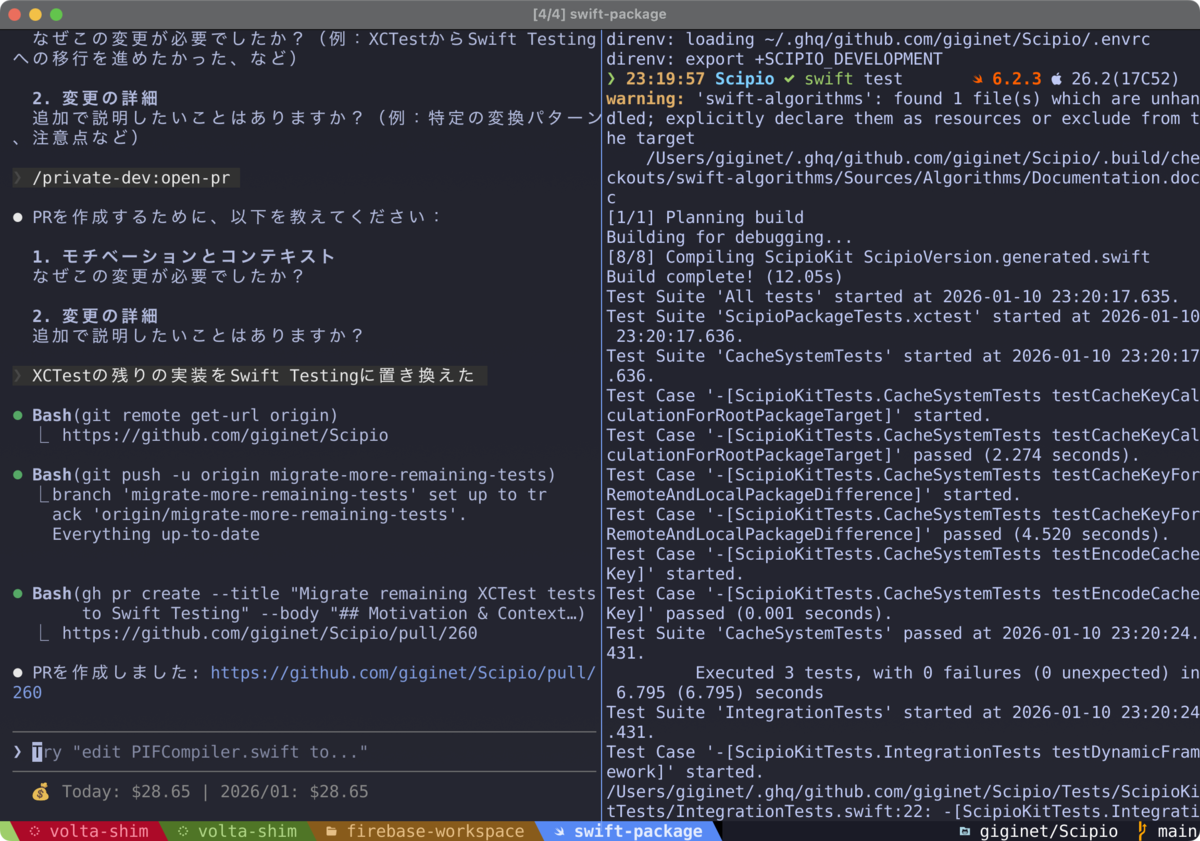Click the green bullet beside Bash(gh pr create
Screen dimensions: 1200x841
coord(18,594)
